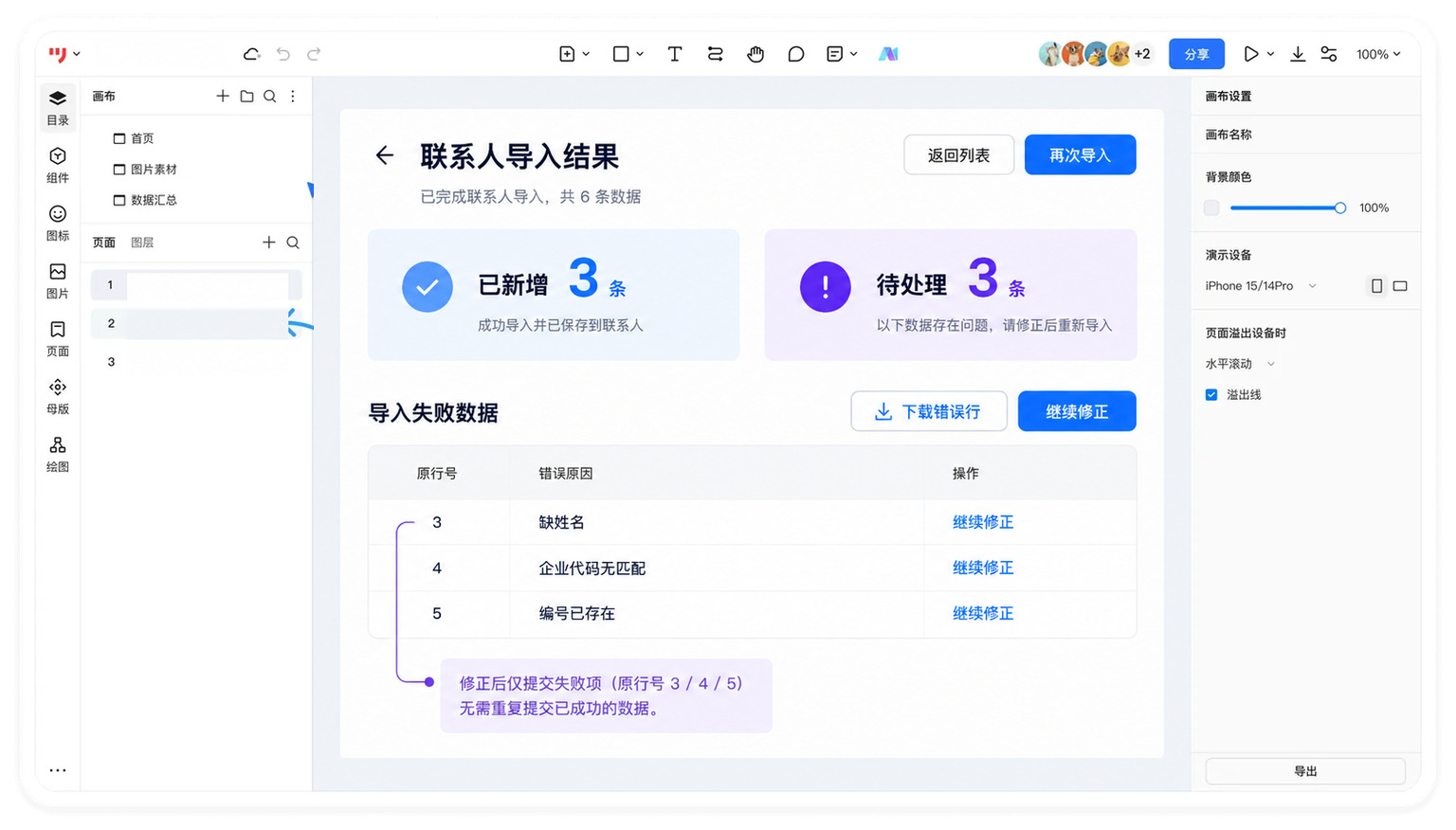The image size is (1456, 830).
Task: Open preview settings sliders icon
Action: (1329, 54)
